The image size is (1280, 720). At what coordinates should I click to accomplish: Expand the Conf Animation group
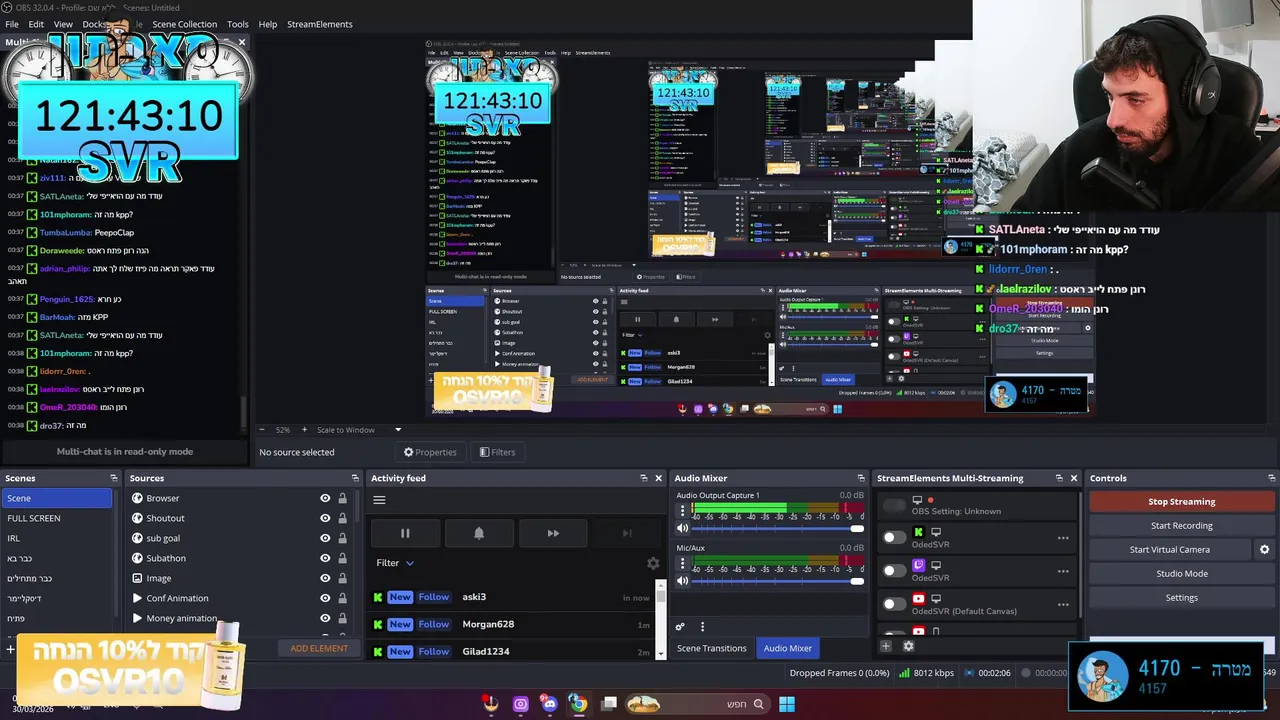pos(137,598)
